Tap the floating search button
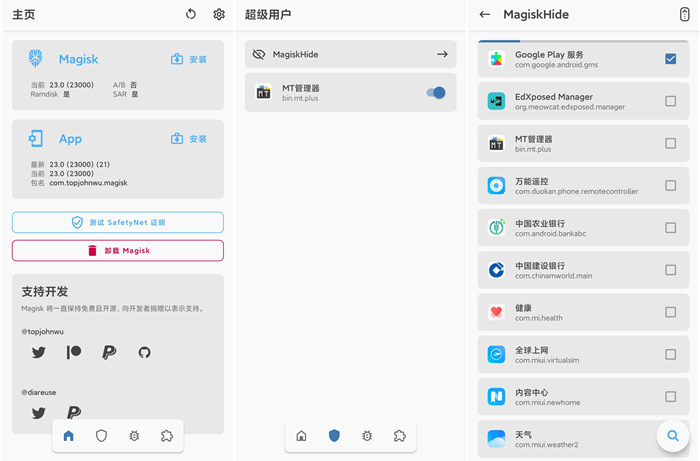Screen dimensions: 700x461 tap(673, 435)
